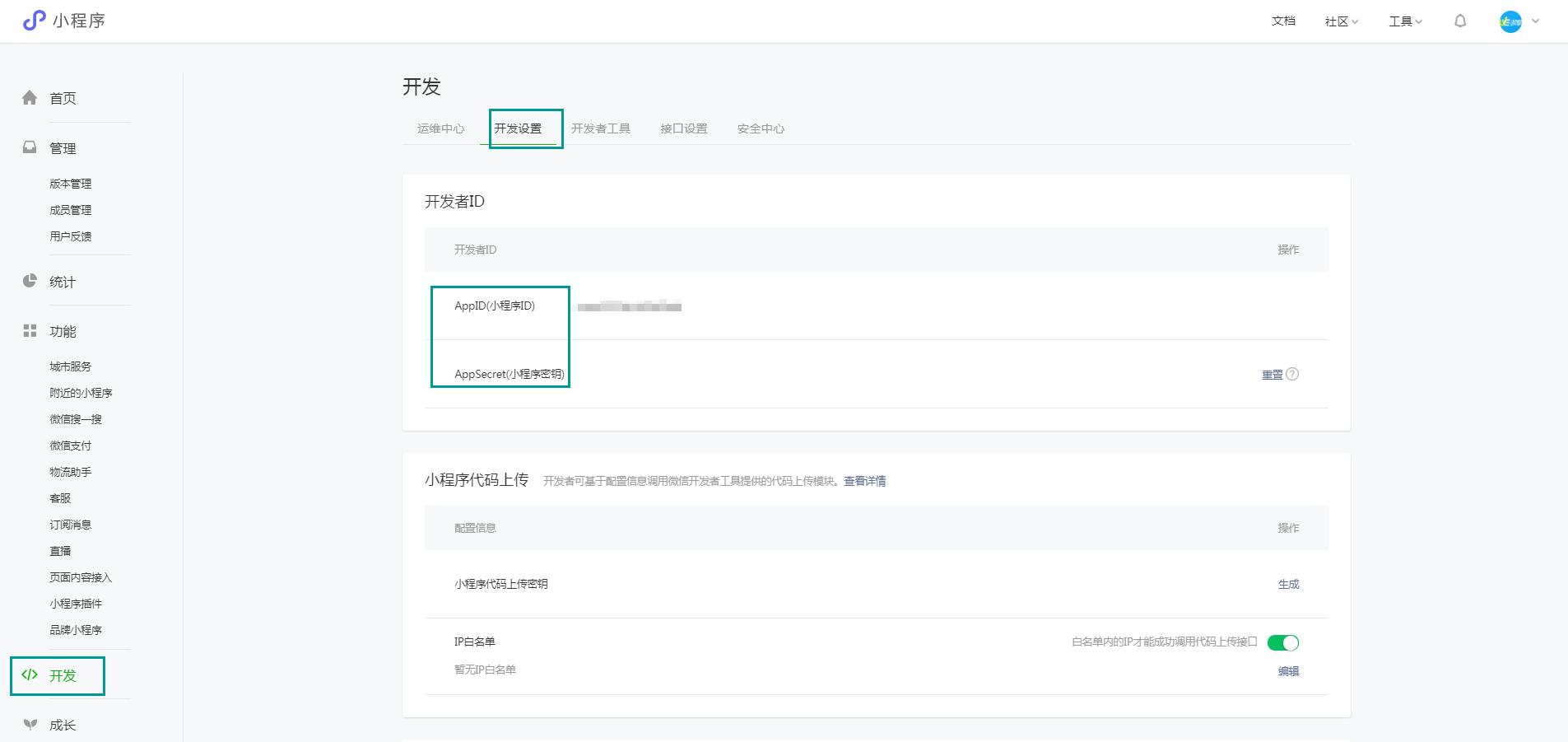Open 微信支付 in the sidebar

(x=71, y=446)
